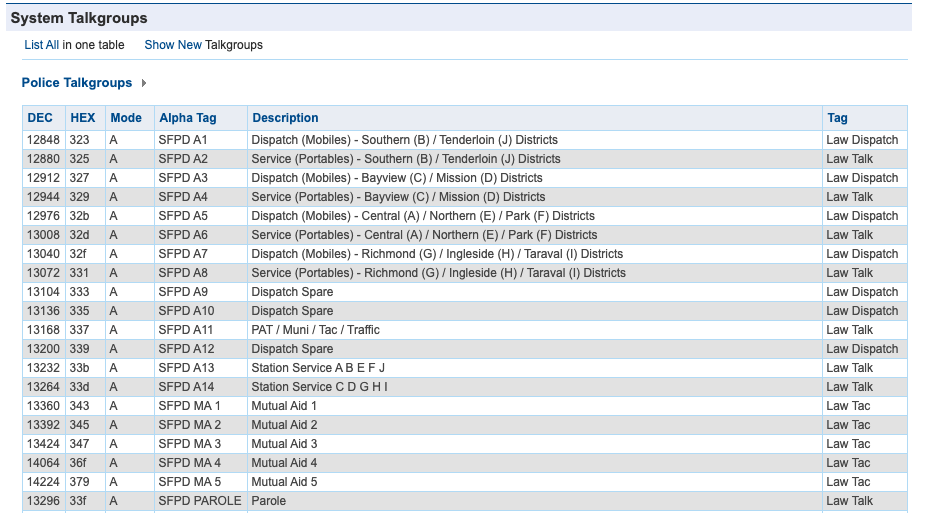
Task: Select alpha tag SFPD A11
Action: tap(185, 329)
